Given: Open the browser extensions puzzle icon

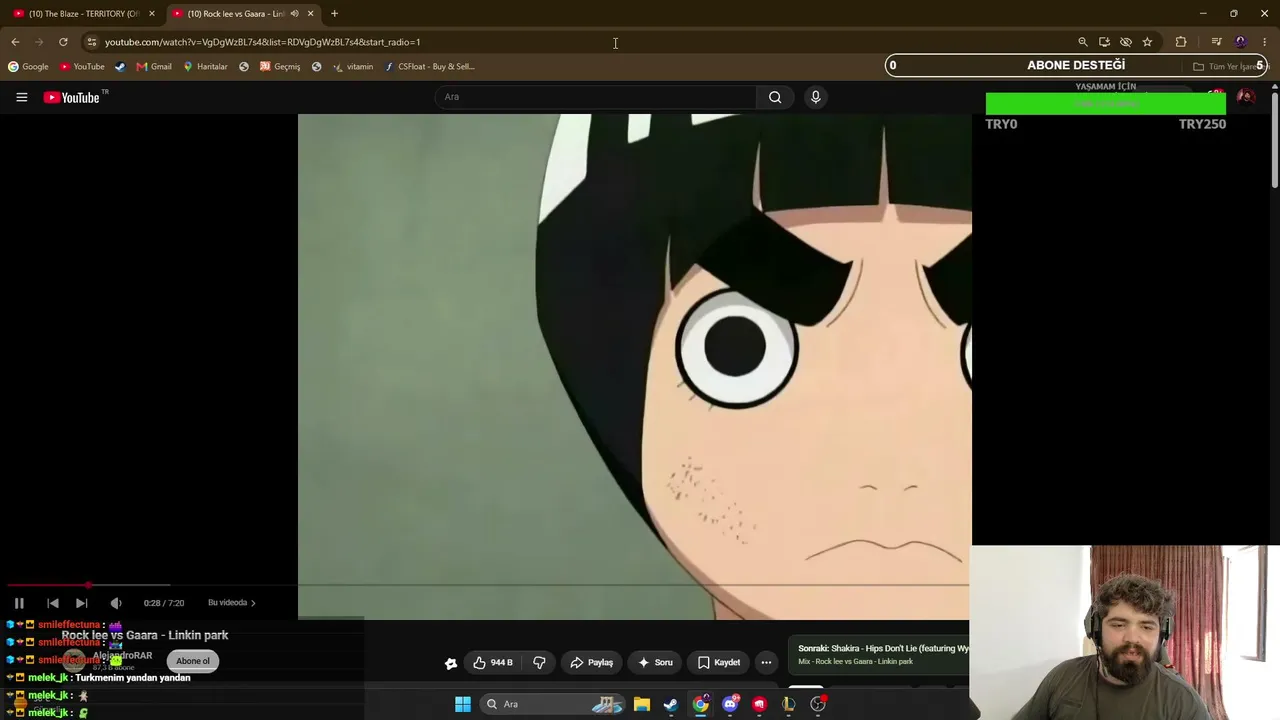Looking at the screenshot, I should [x=1181, y=42].
